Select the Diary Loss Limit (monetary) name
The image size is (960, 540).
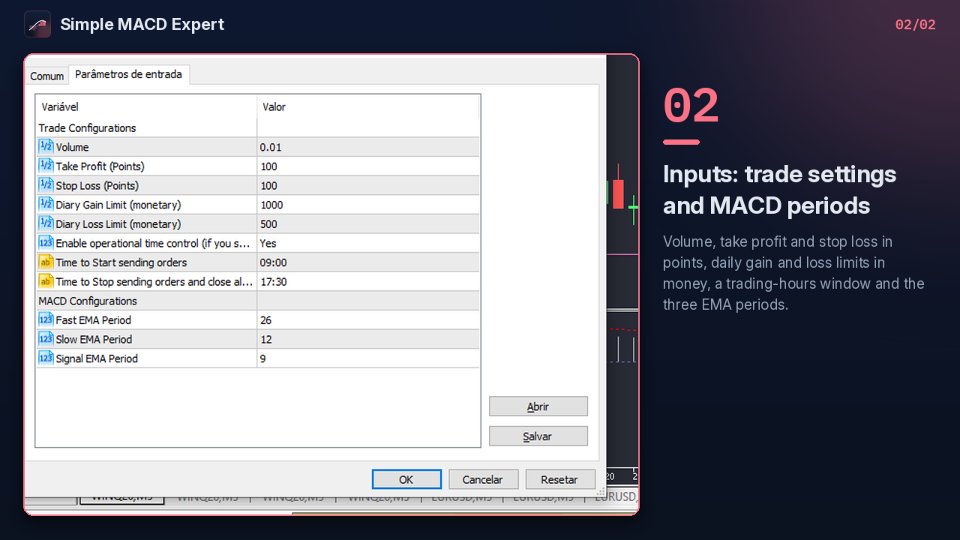click(x=118, y=224)
